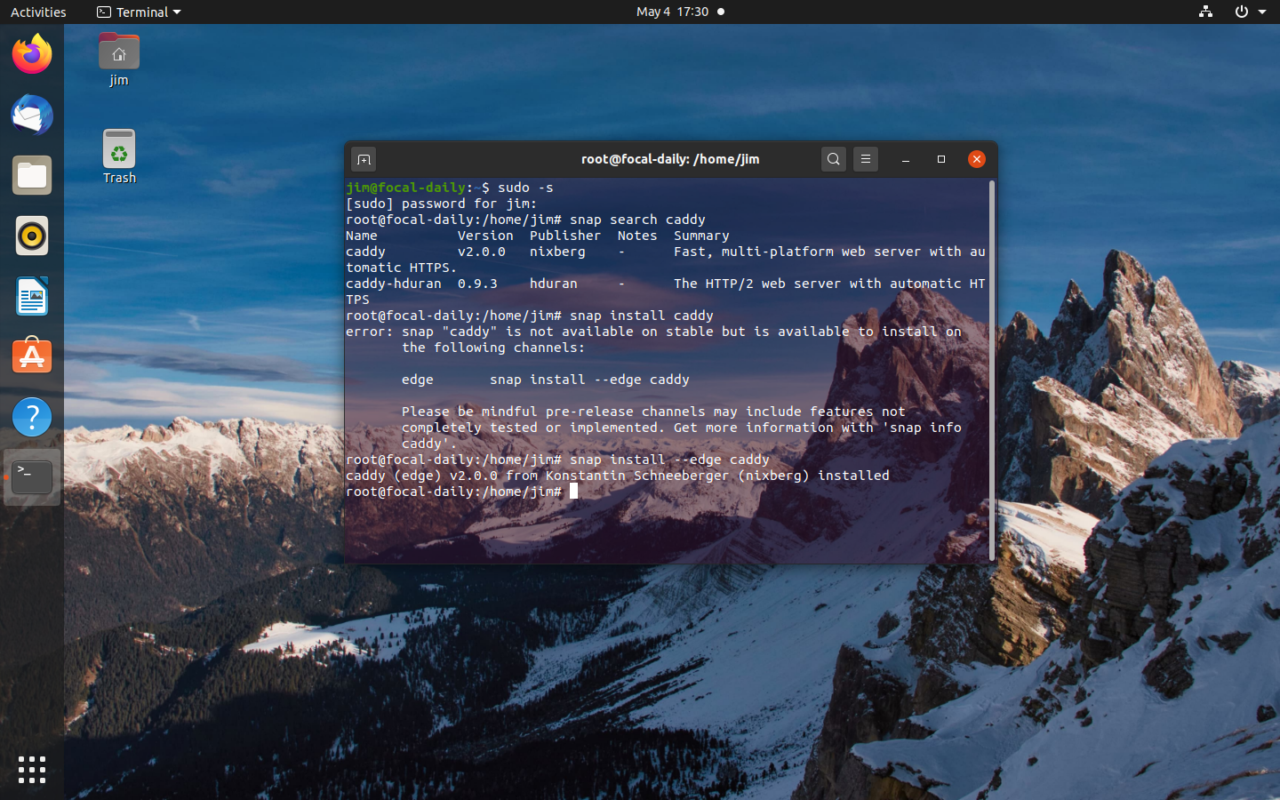Image resolution: width=1280 pixels, height=800 pixels.
Task: Open LibreOffice Writer from the dock
Action: click(x=31, y=295)
